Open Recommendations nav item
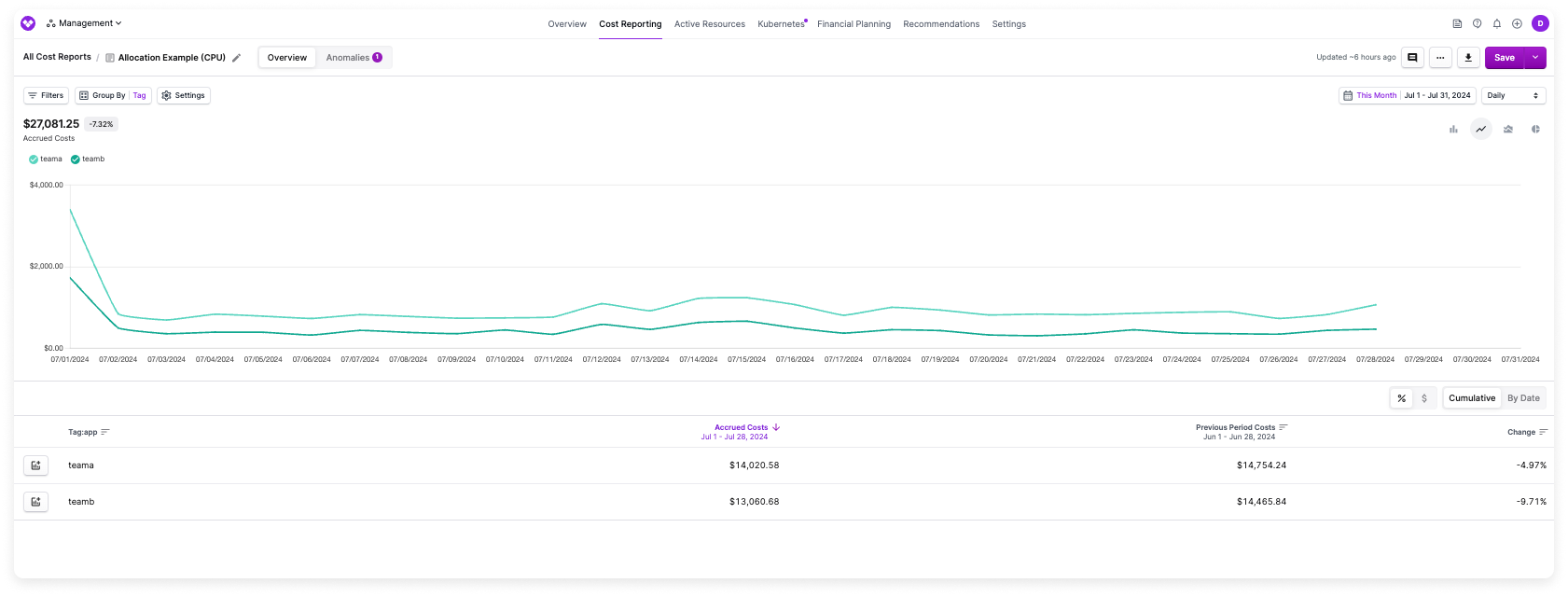 pos(941,24)
